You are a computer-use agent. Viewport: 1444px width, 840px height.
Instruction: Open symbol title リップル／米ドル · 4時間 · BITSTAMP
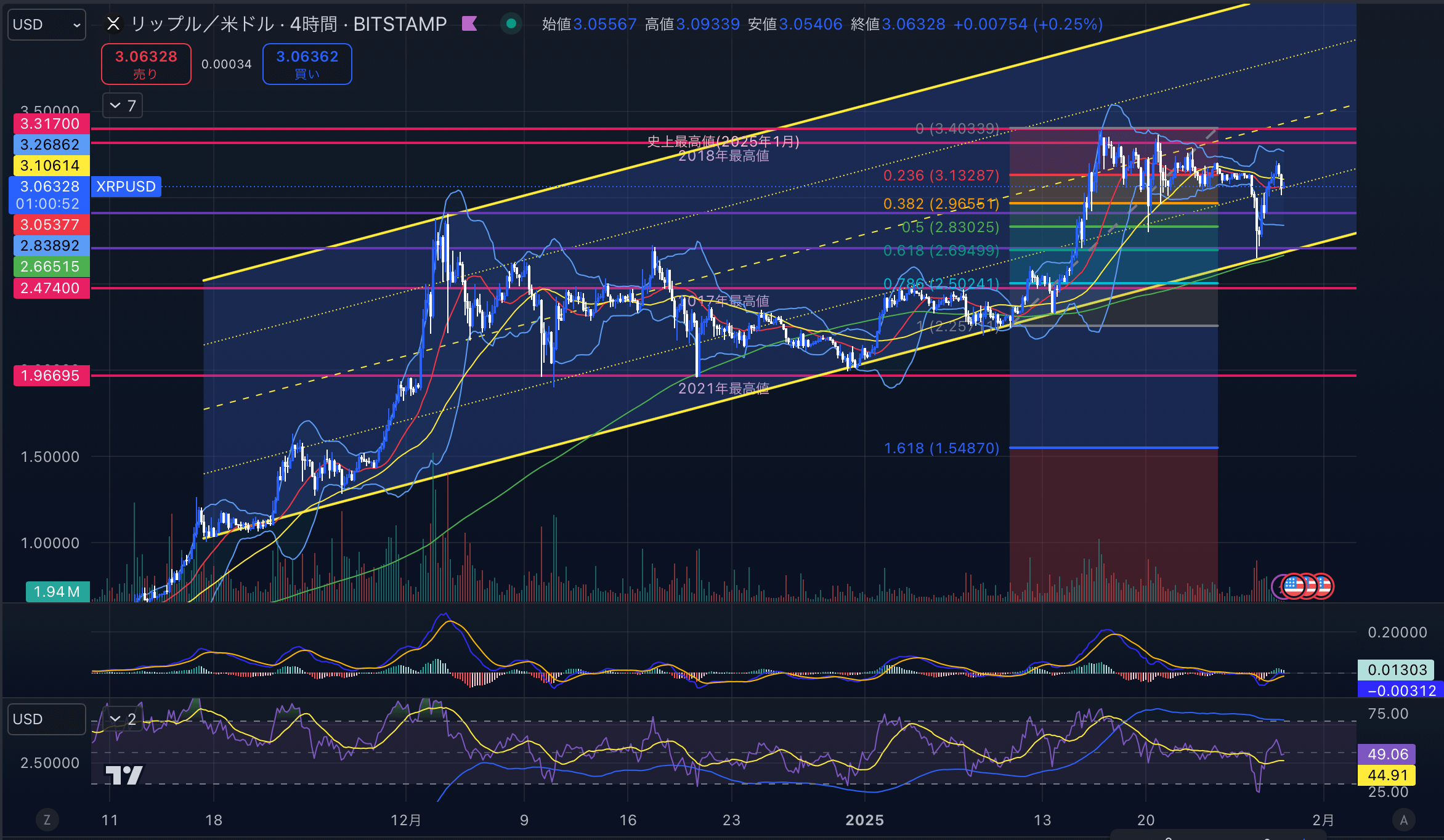(288, 24)
